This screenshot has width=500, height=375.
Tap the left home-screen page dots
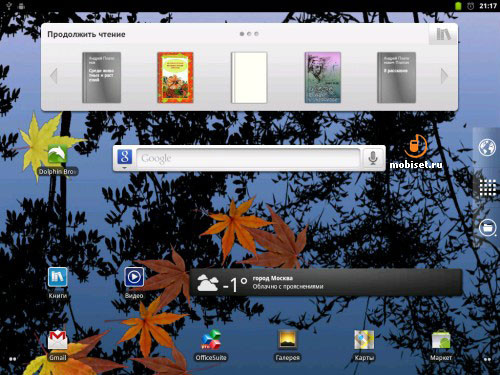(x=12, y=359)
